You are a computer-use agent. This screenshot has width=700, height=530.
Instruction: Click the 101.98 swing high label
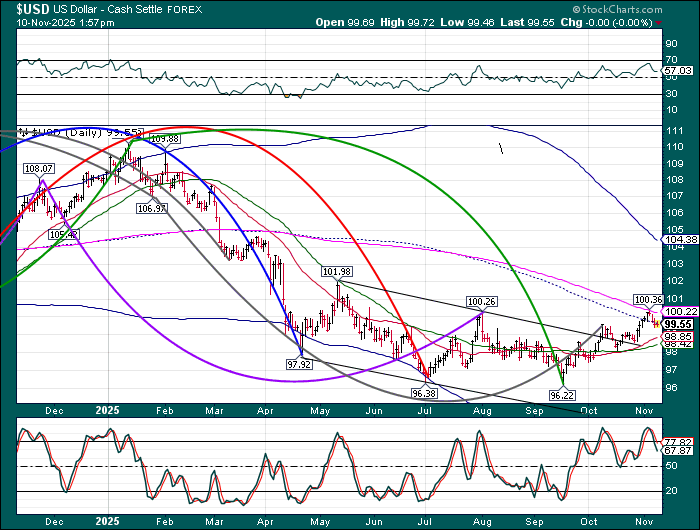pyautogui.click(x=337, y=271)
